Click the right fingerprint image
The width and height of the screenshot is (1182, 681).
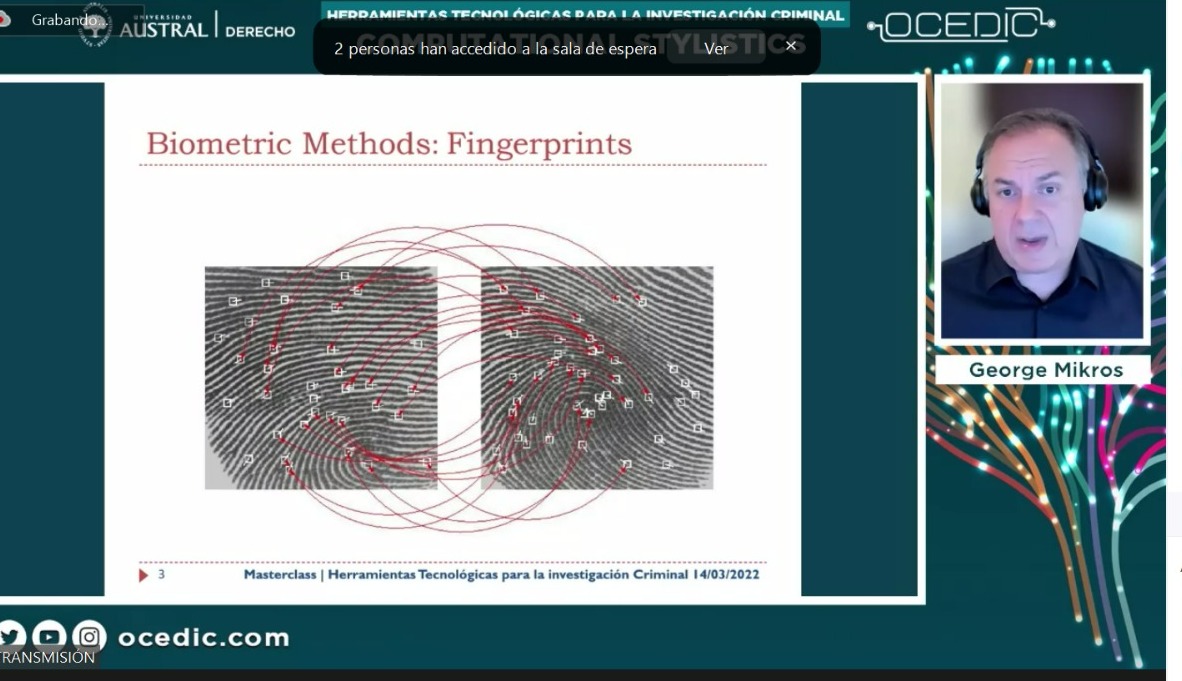tap(597, 377)
